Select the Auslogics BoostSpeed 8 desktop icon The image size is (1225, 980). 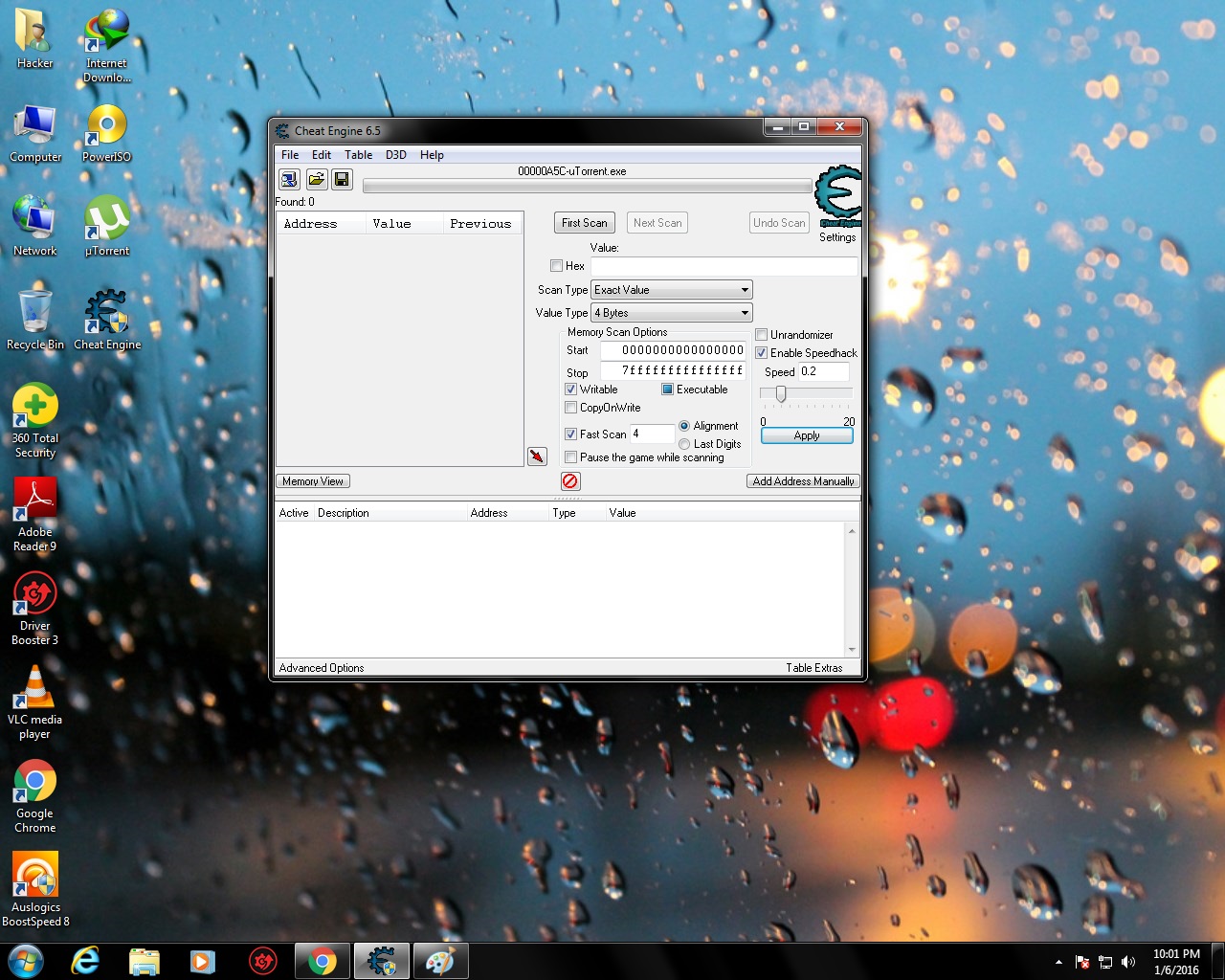pyautogui.click(x=35, y=890)
